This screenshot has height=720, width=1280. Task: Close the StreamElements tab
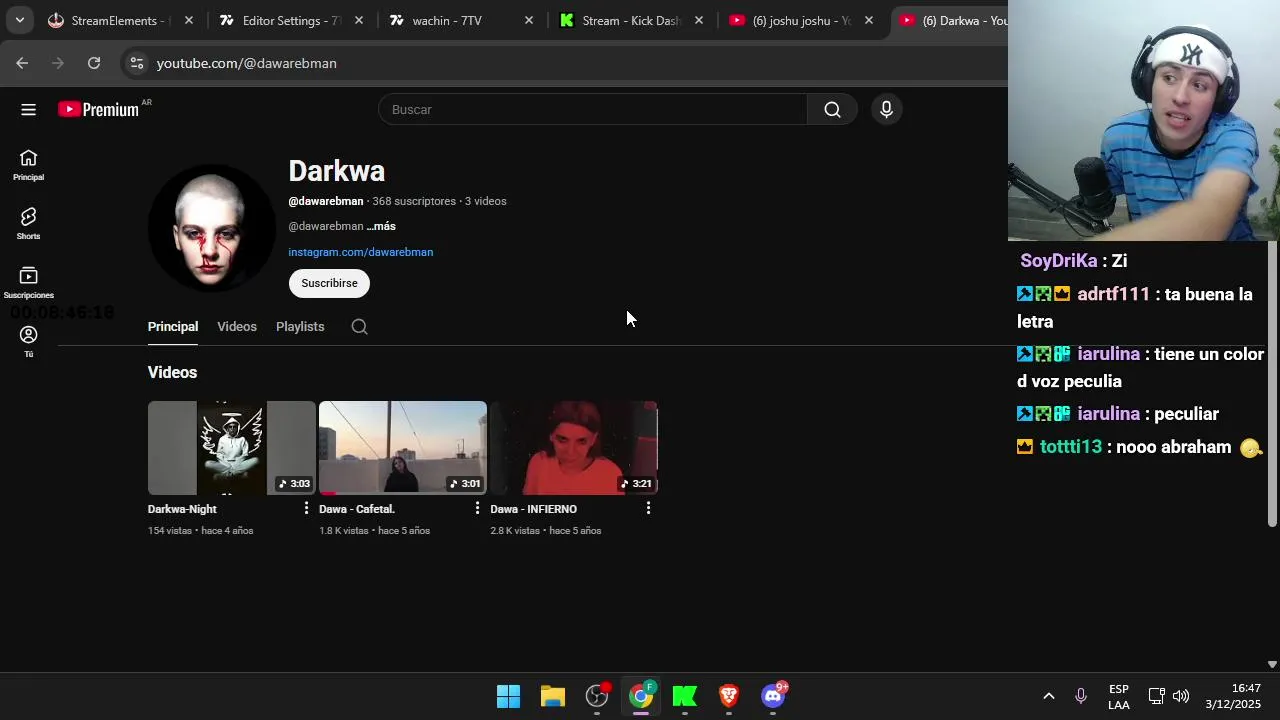pos(189,20)
